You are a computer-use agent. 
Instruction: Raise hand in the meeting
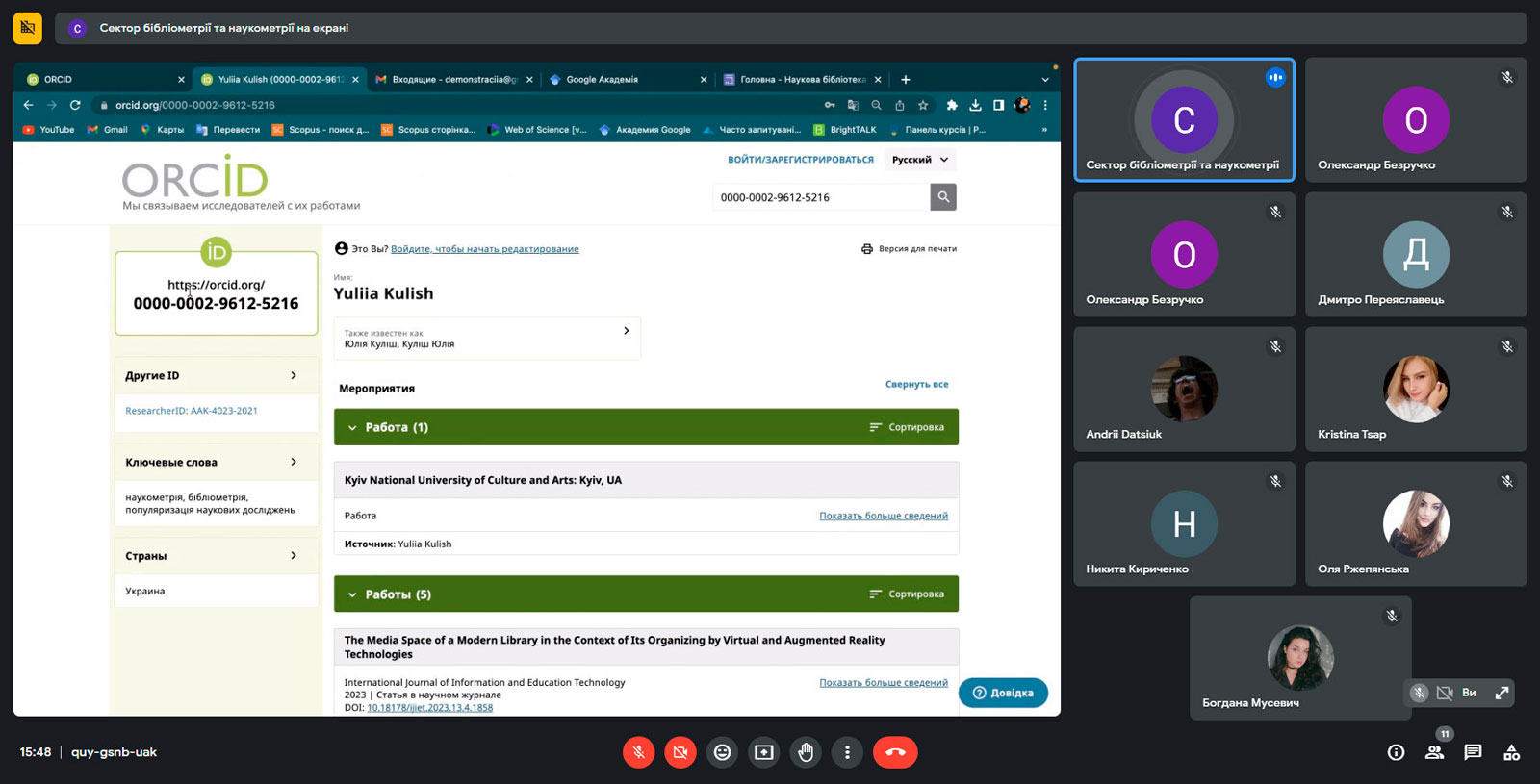[806, 752]
